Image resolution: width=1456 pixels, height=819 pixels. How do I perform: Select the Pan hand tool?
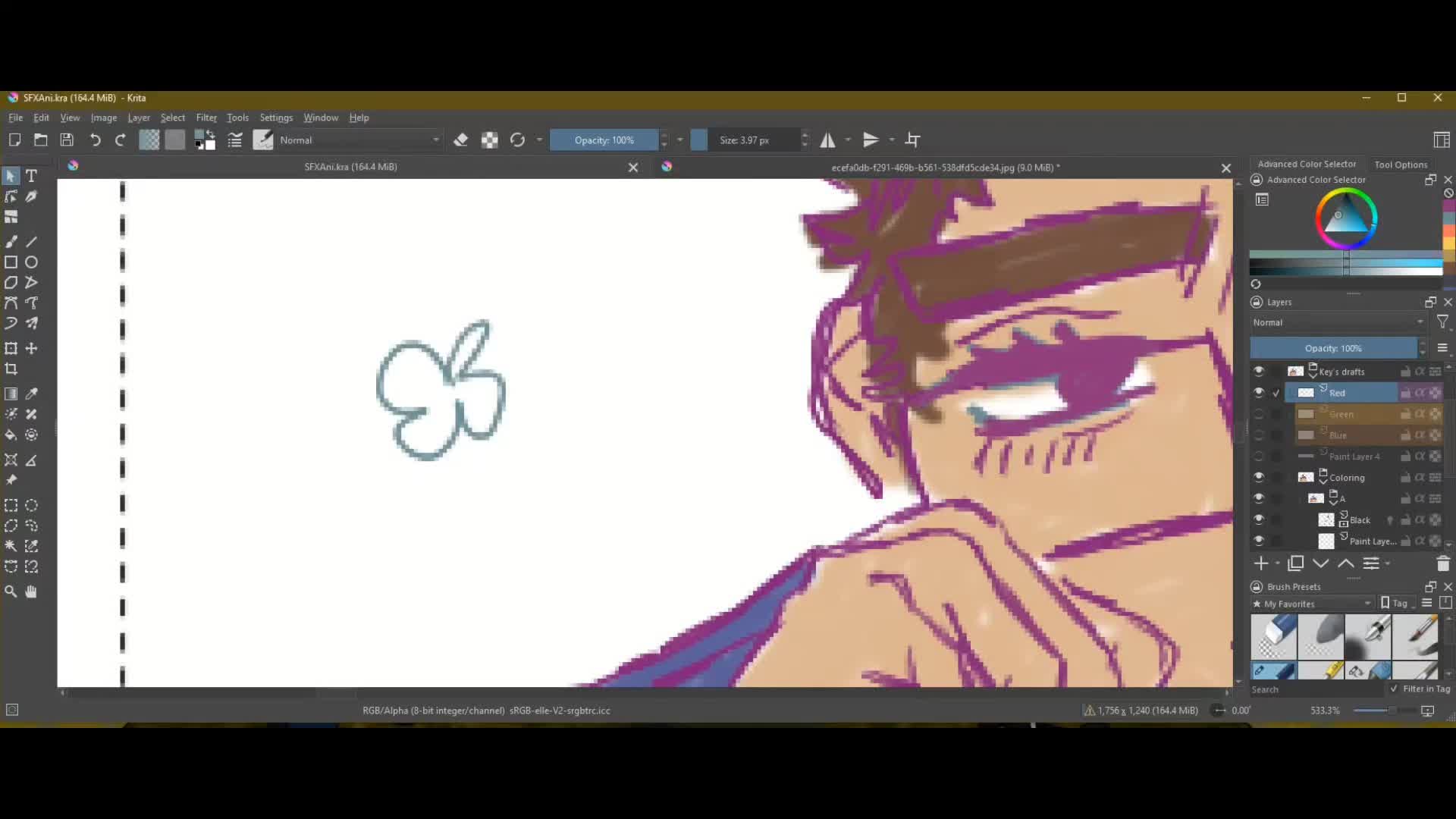pyautogui.click(x=31, y=592)
